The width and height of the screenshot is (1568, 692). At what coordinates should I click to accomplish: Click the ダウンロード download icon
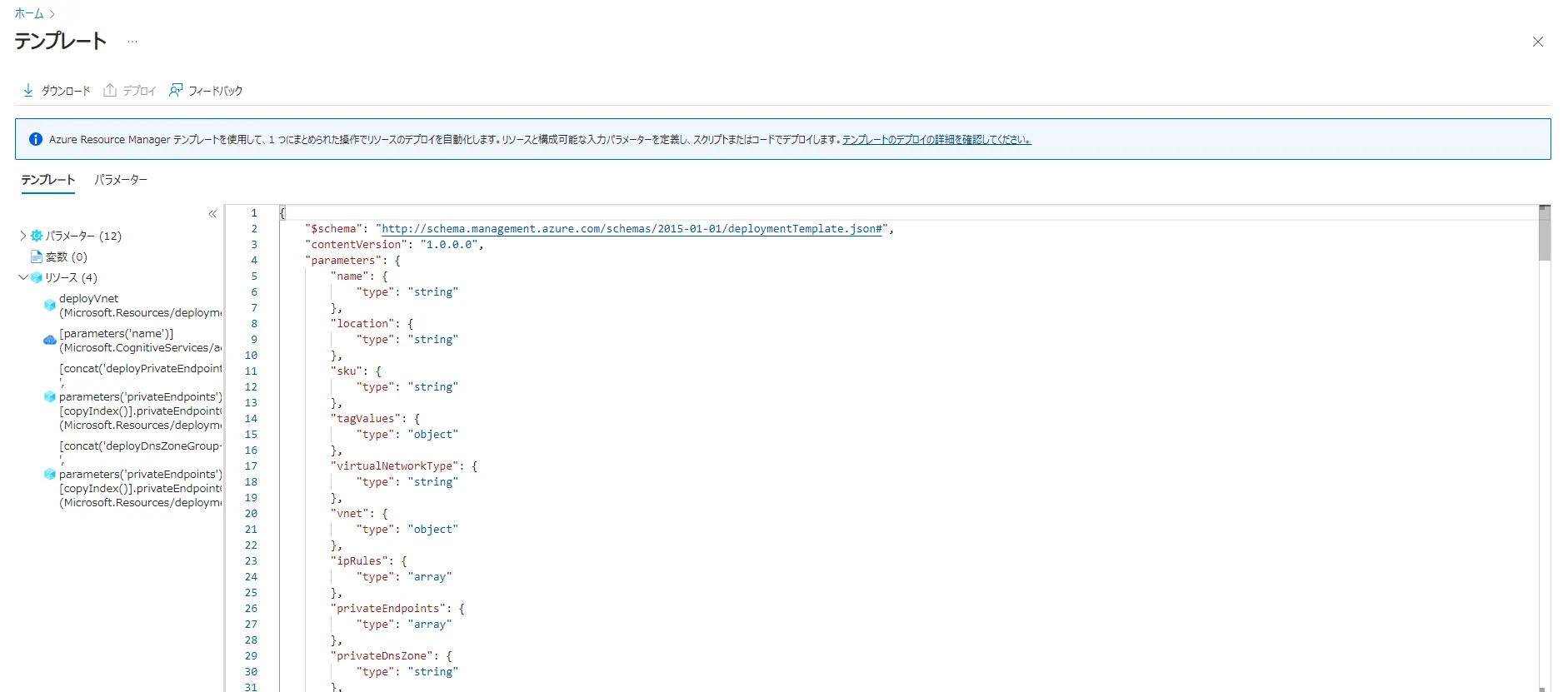coord(28,90)
